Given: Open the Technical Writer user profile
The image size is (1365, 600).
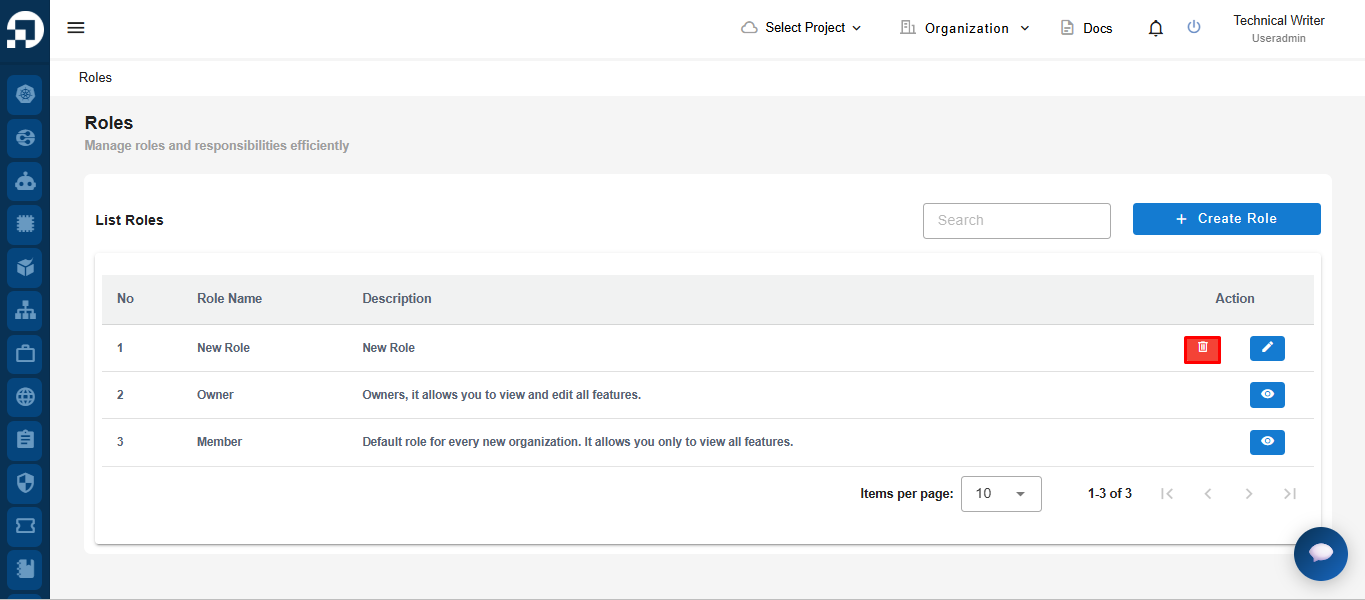Looking at the screenshot, I should click(1279, 28).
